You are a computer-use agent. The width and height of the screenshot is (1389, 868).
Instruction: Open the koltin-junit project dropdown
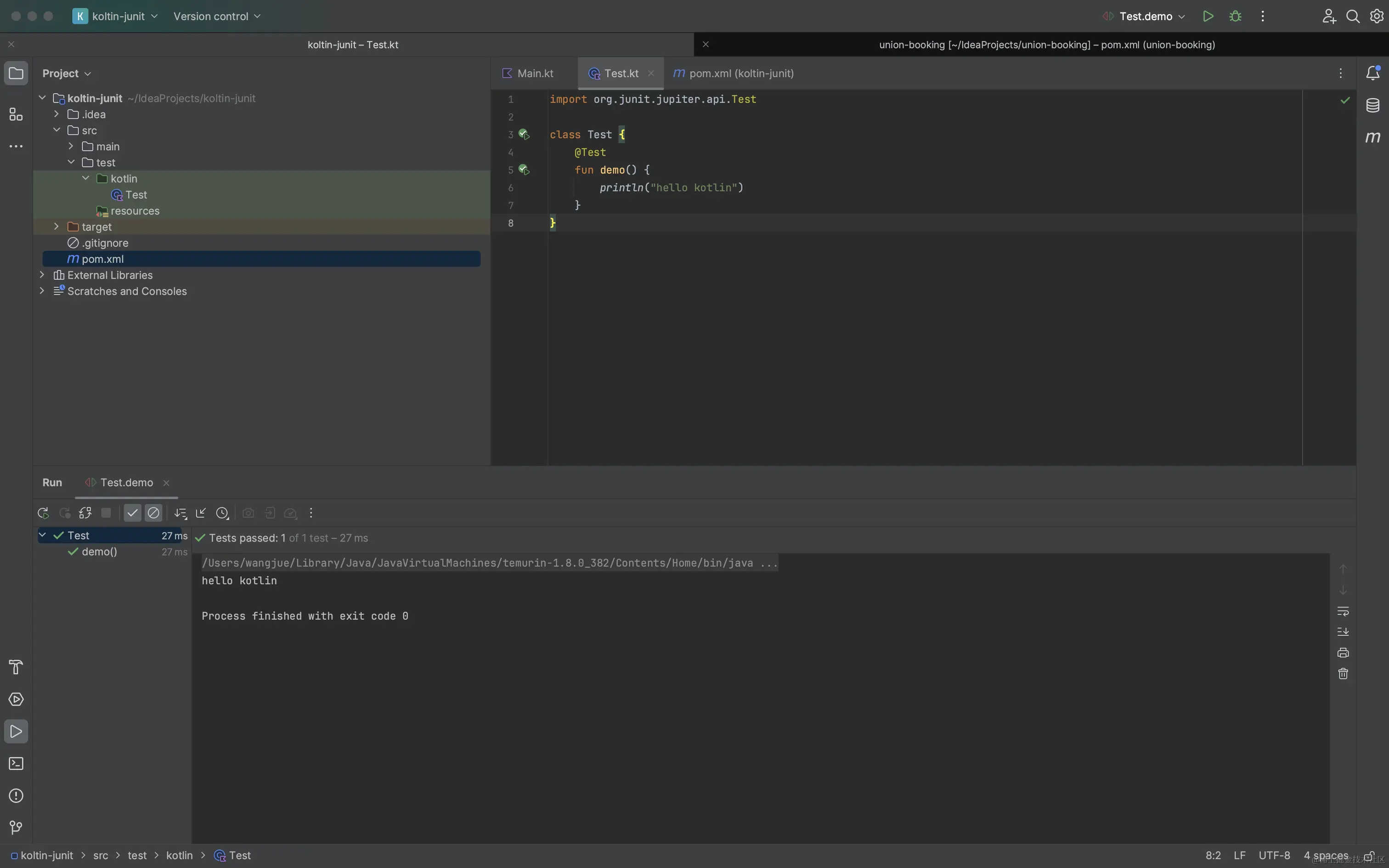115,16
